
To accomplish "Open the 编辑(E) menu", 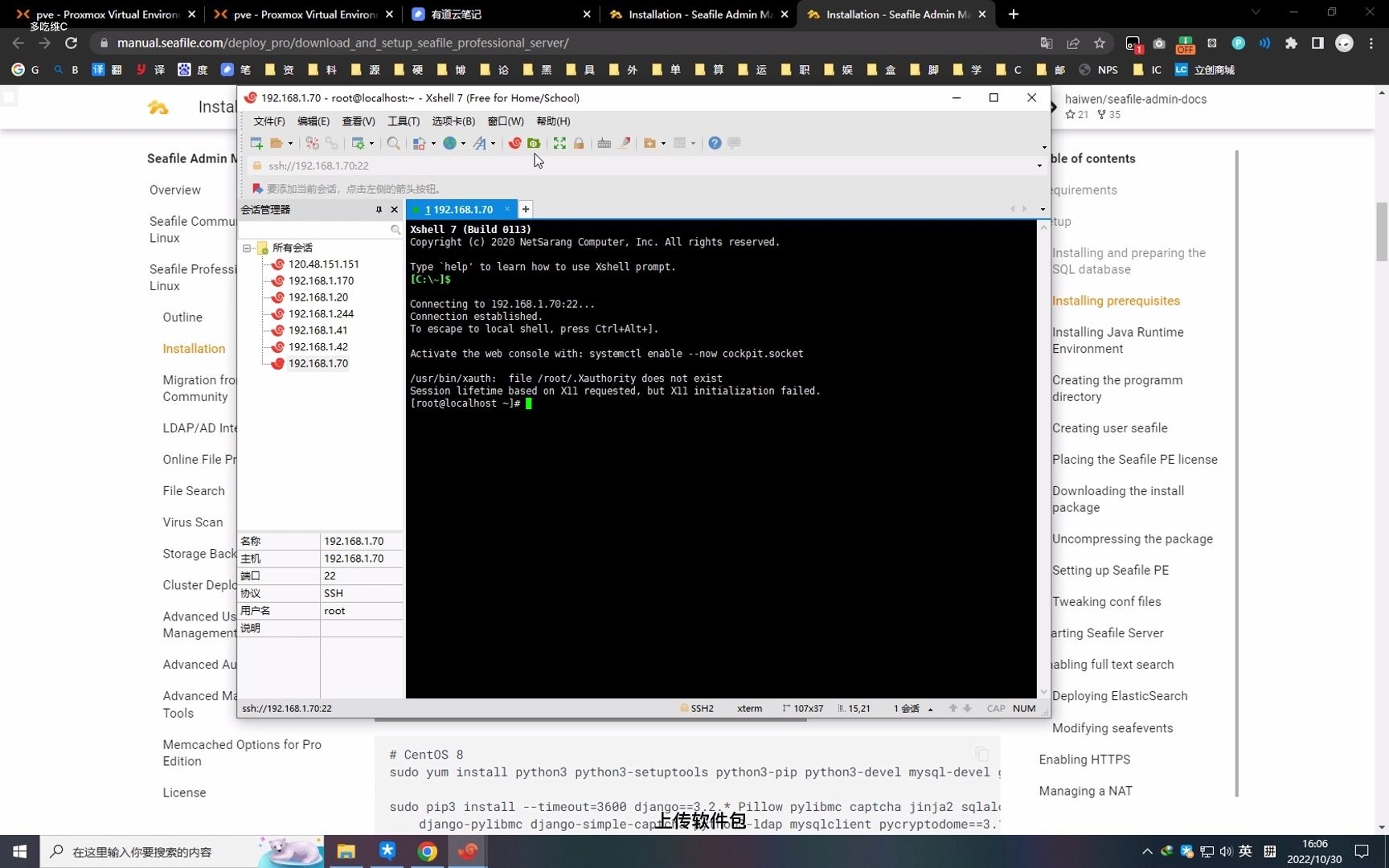I will click(x=313, y=121).
